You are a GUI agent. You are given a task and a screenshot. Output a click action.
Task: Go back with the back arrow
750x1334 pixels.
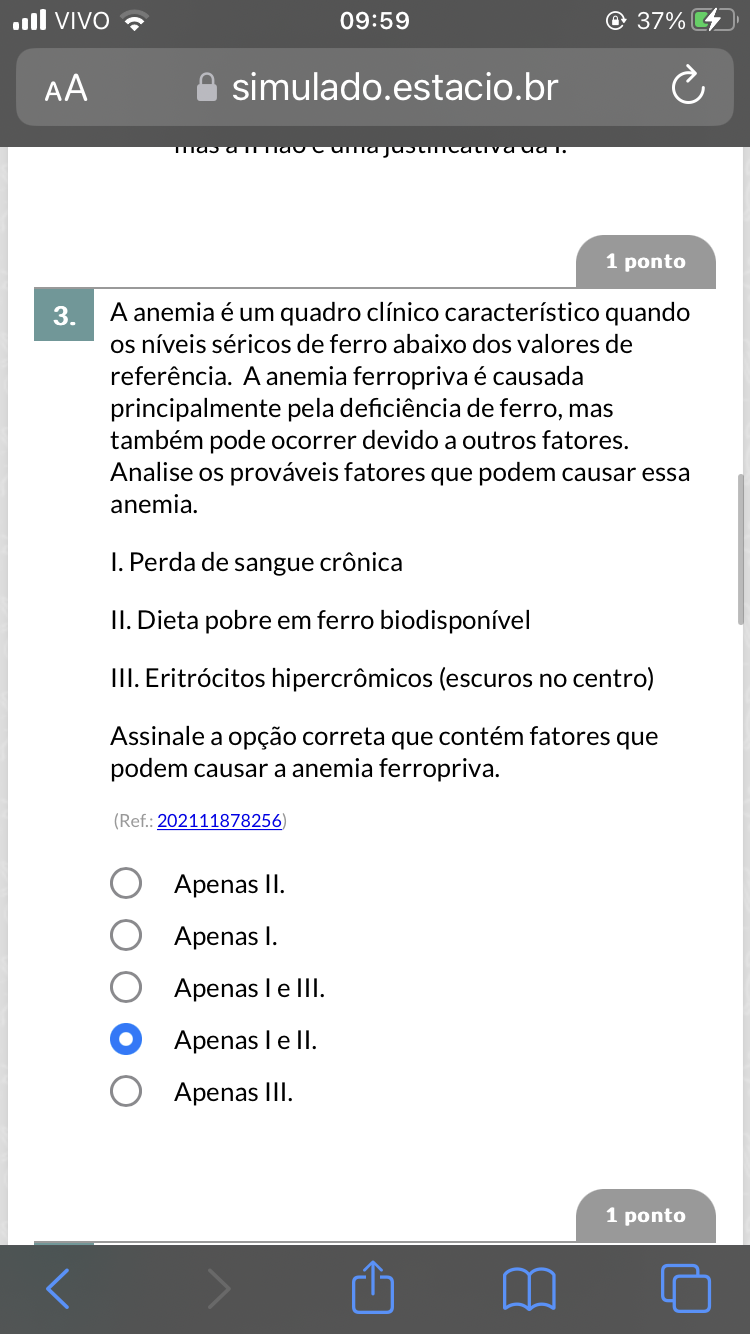[59, 1289]
